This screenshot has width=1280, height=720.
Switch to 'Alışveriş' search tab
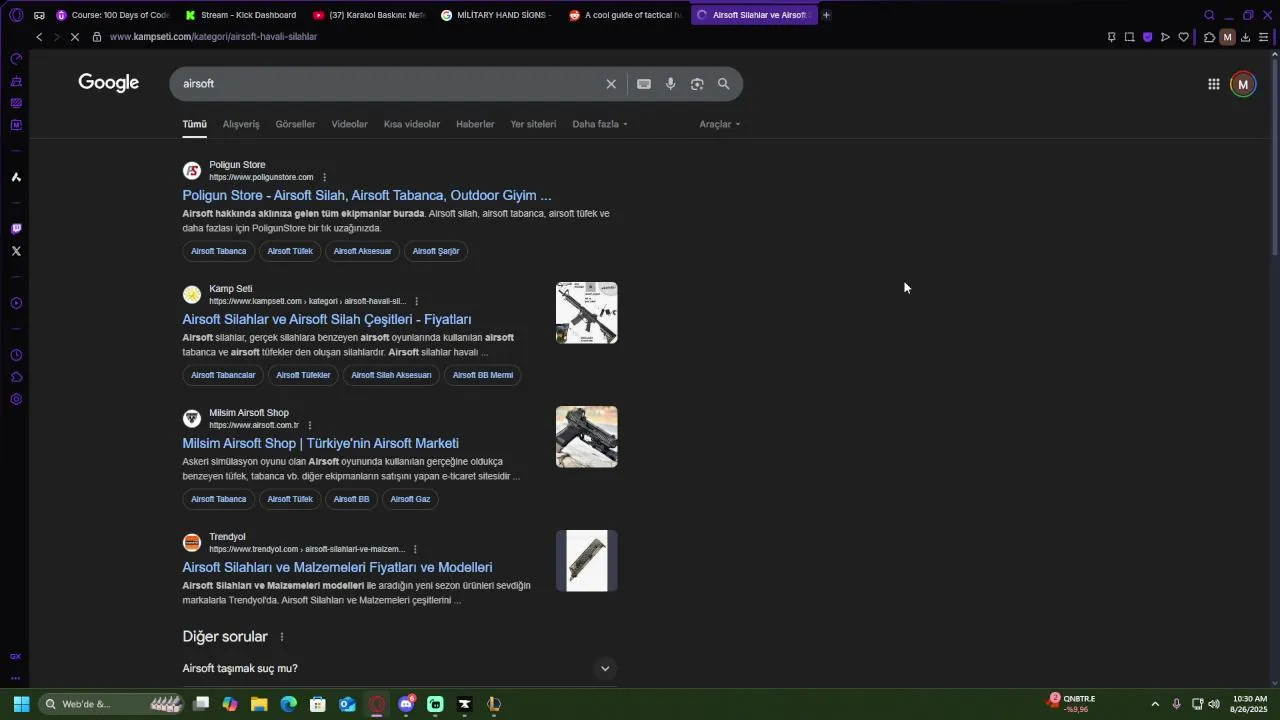(x=241, y=124)
